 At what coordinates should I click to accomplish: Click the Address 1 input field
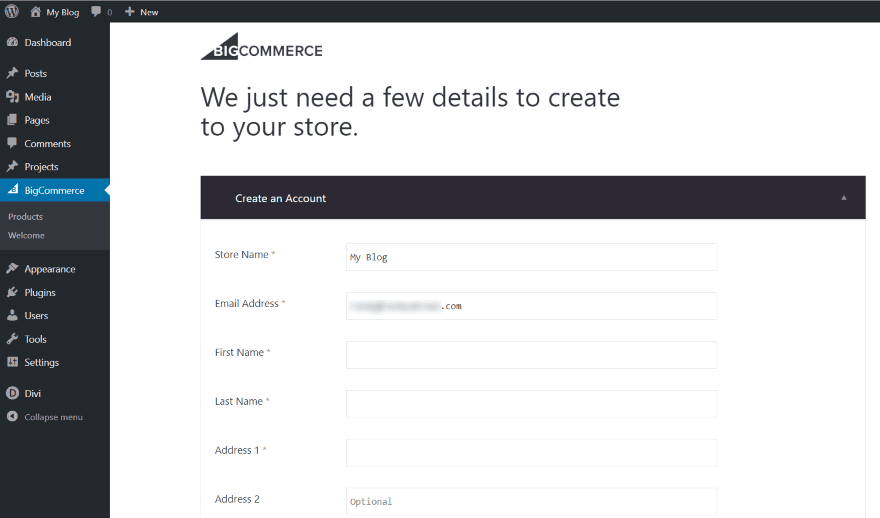pyautogui.click(x=531, y=453)
